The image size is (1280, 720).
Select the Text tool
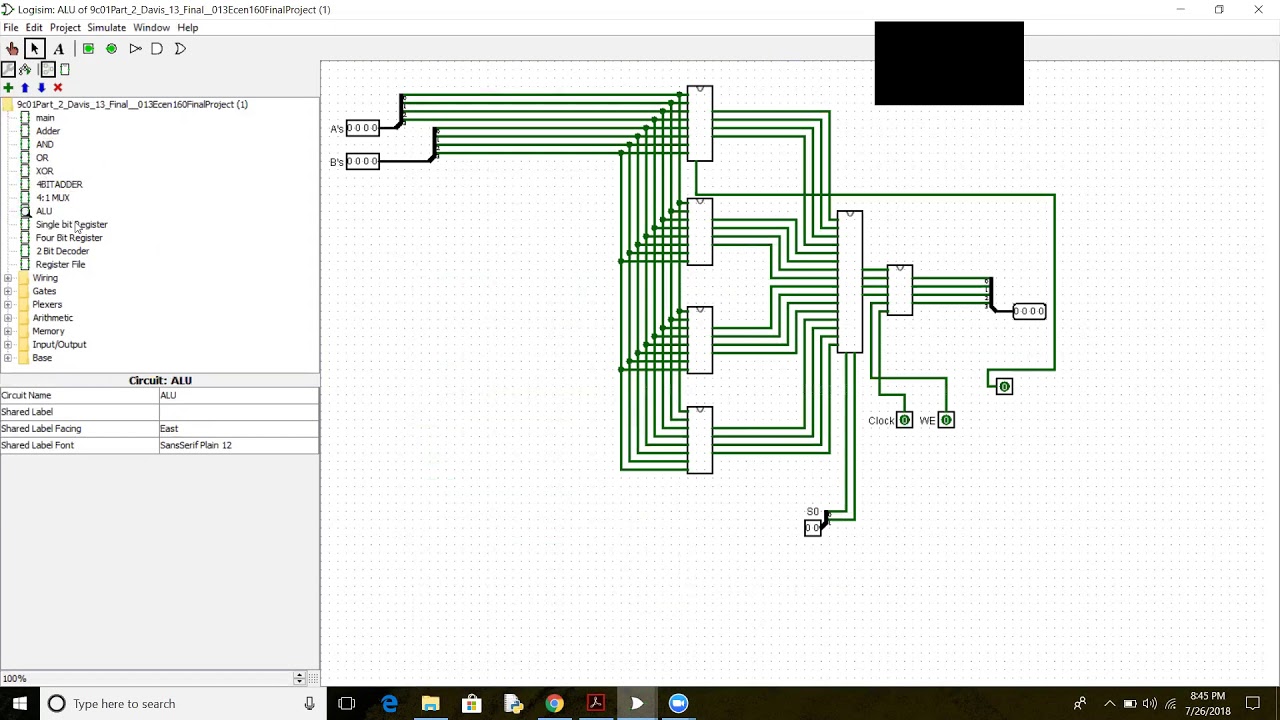59,48
